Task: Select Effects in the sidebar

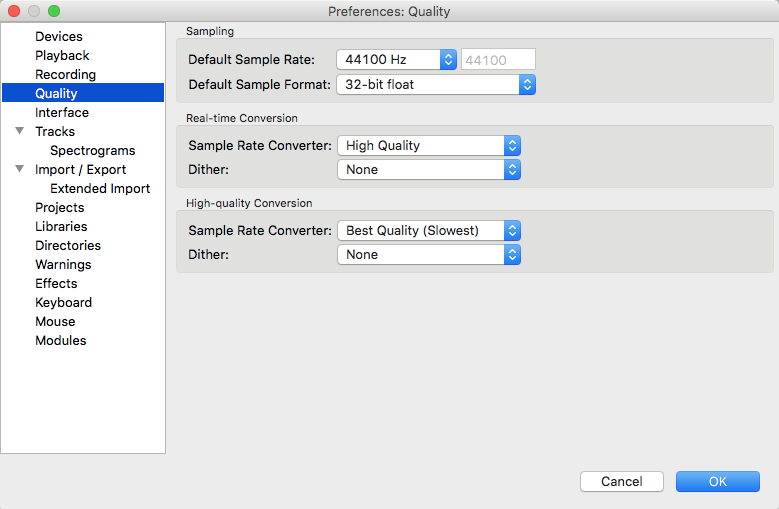Action: tap(56, 283)
